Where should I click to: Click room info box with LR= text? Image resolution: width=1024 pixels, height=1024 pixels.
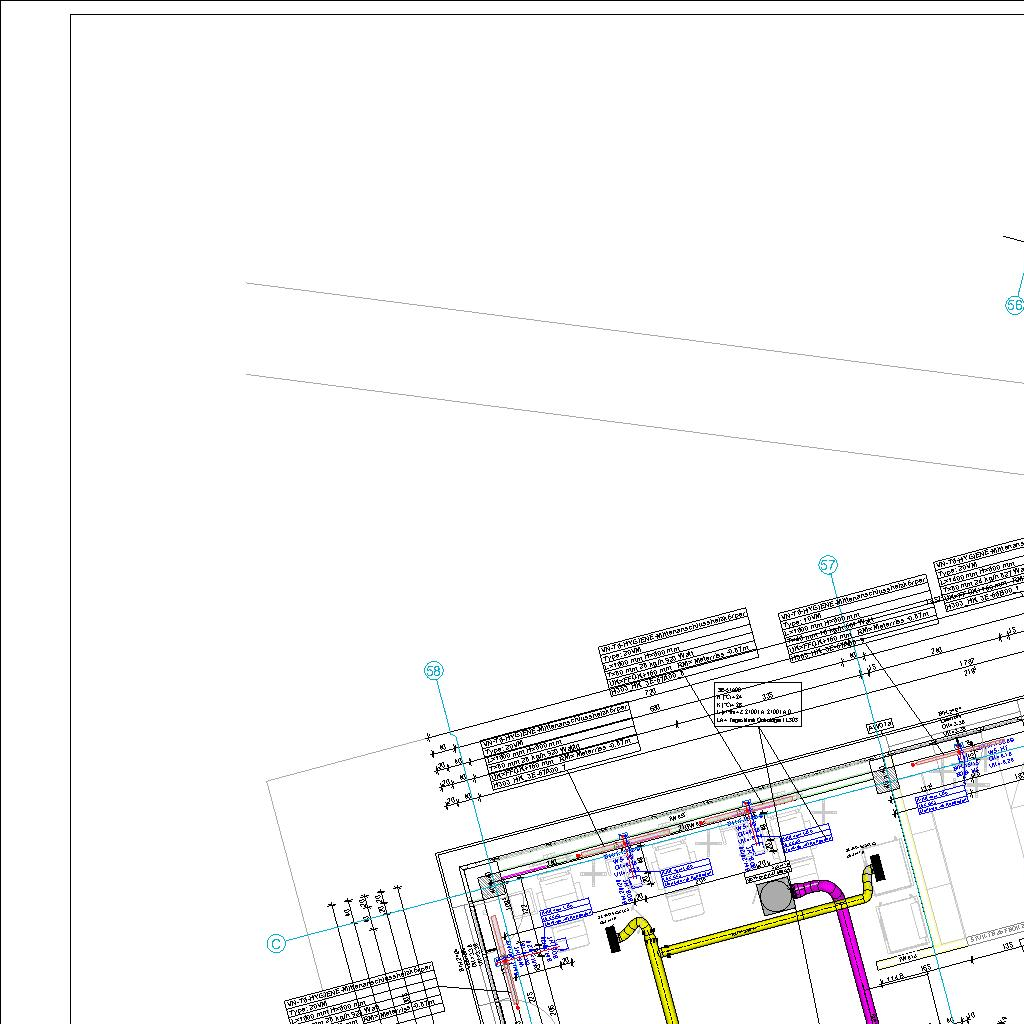pyautogui.click(x=758, y=704)
